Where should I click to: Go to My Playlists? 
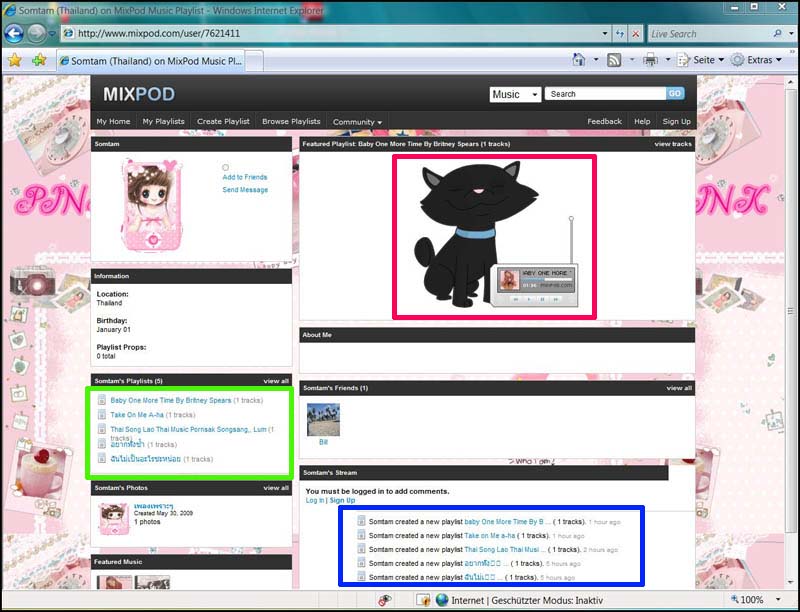[163, 121]
